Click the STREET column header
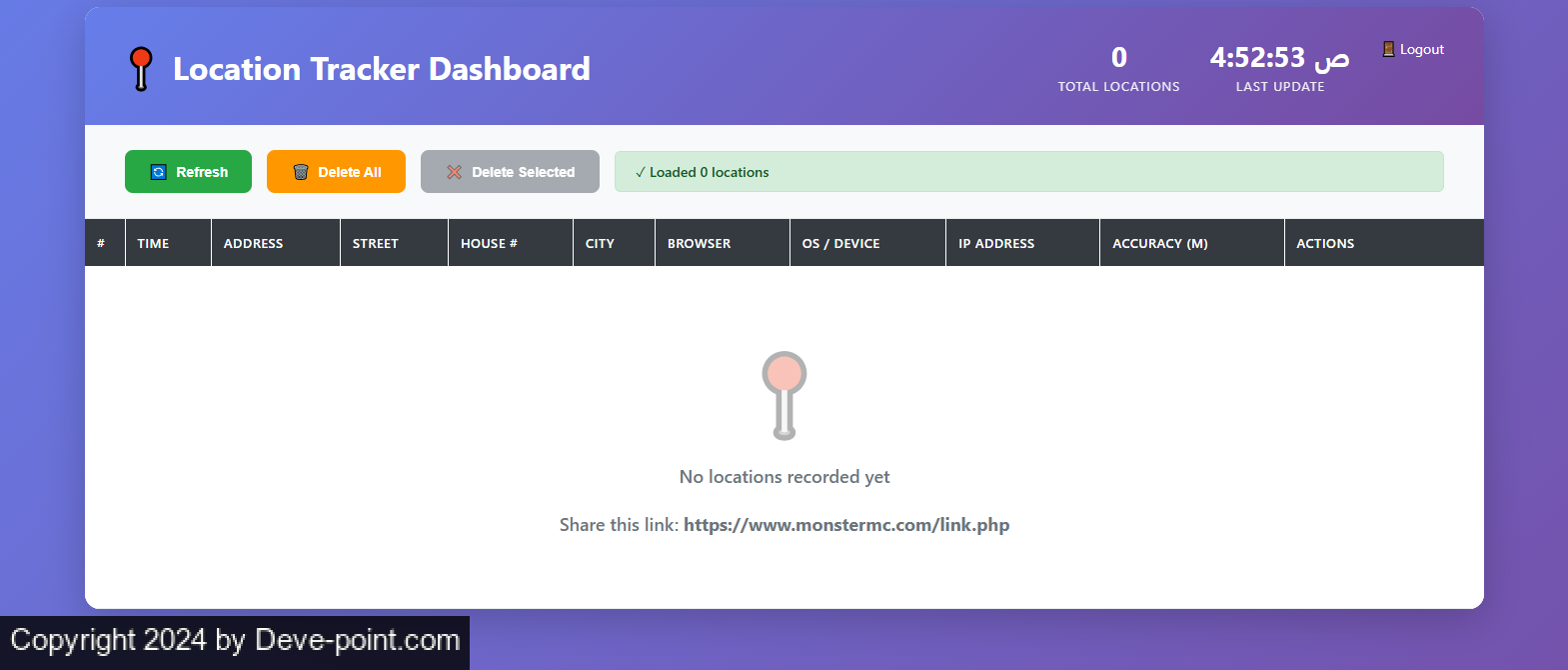 [375, 243]
